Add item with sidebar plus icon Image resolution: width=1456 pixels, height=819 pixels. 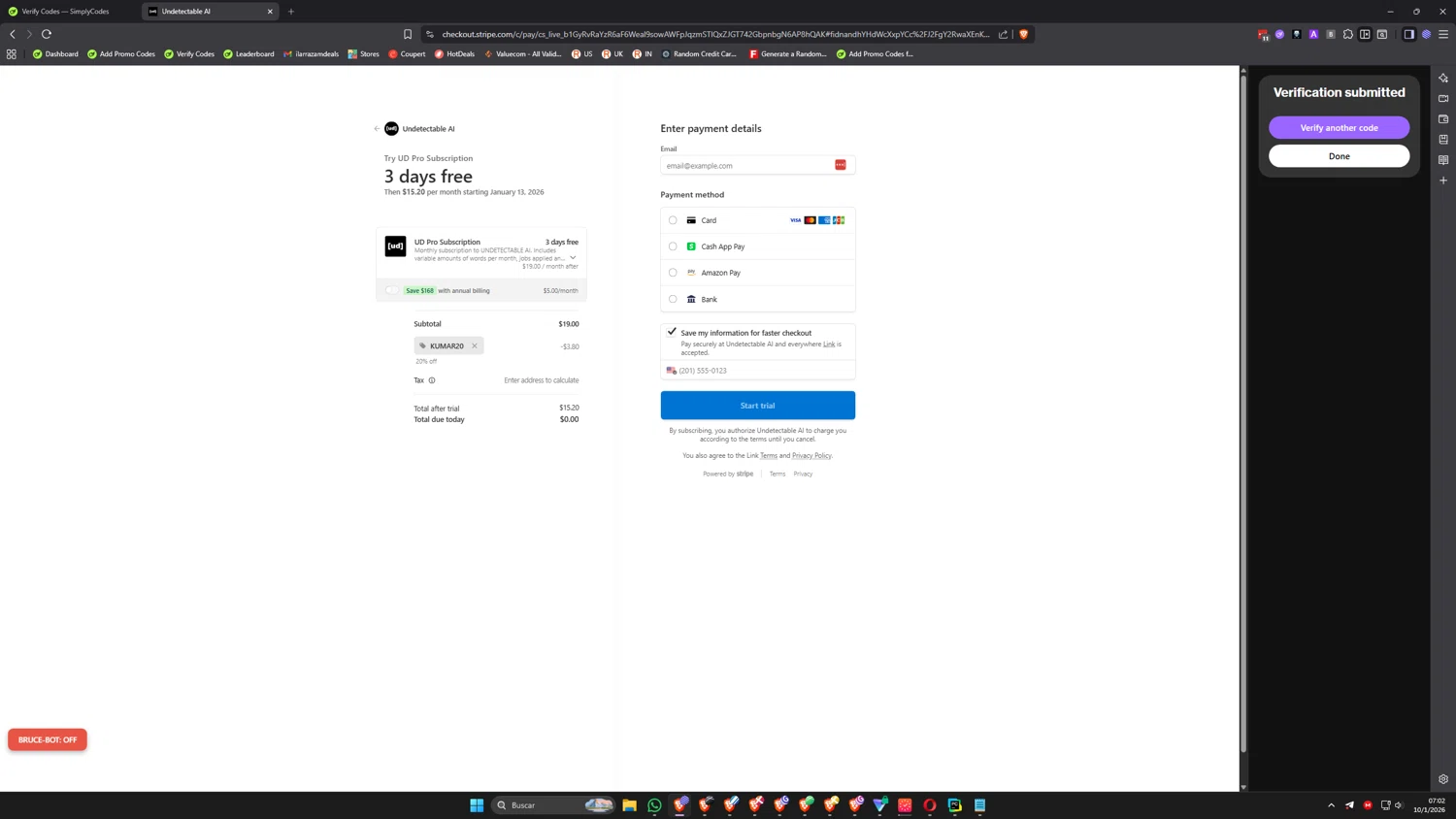[1443, 180]
